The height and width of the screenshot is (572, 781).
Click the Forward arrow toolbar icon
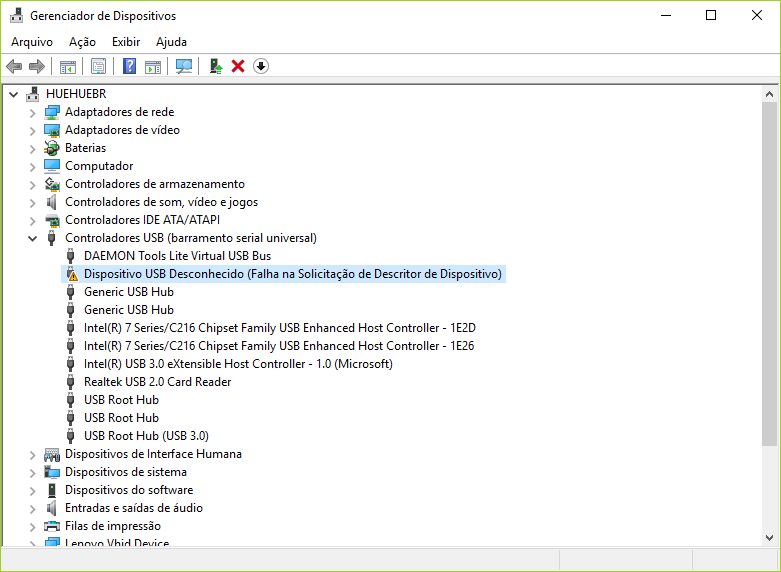click(37, 66)
